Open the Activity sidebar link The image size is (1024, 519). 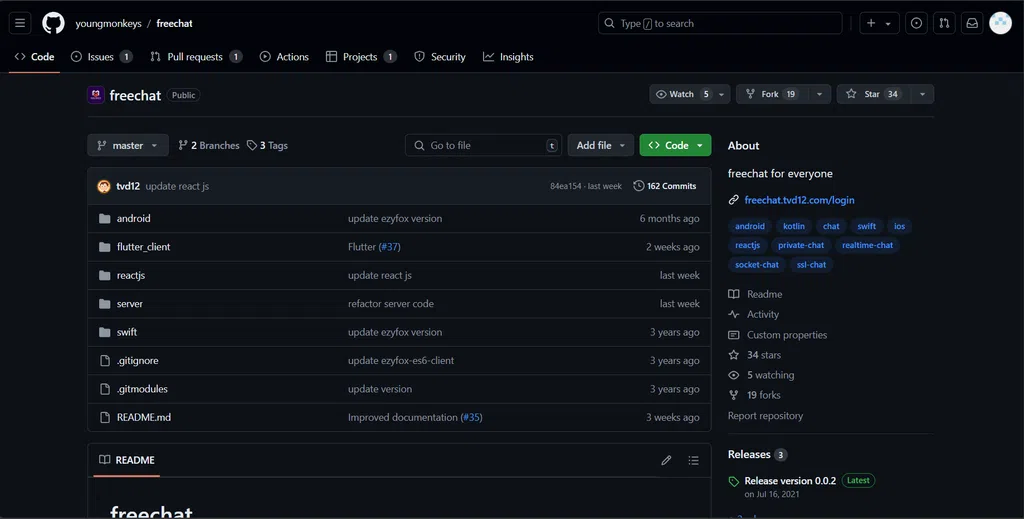coord(763,315)
